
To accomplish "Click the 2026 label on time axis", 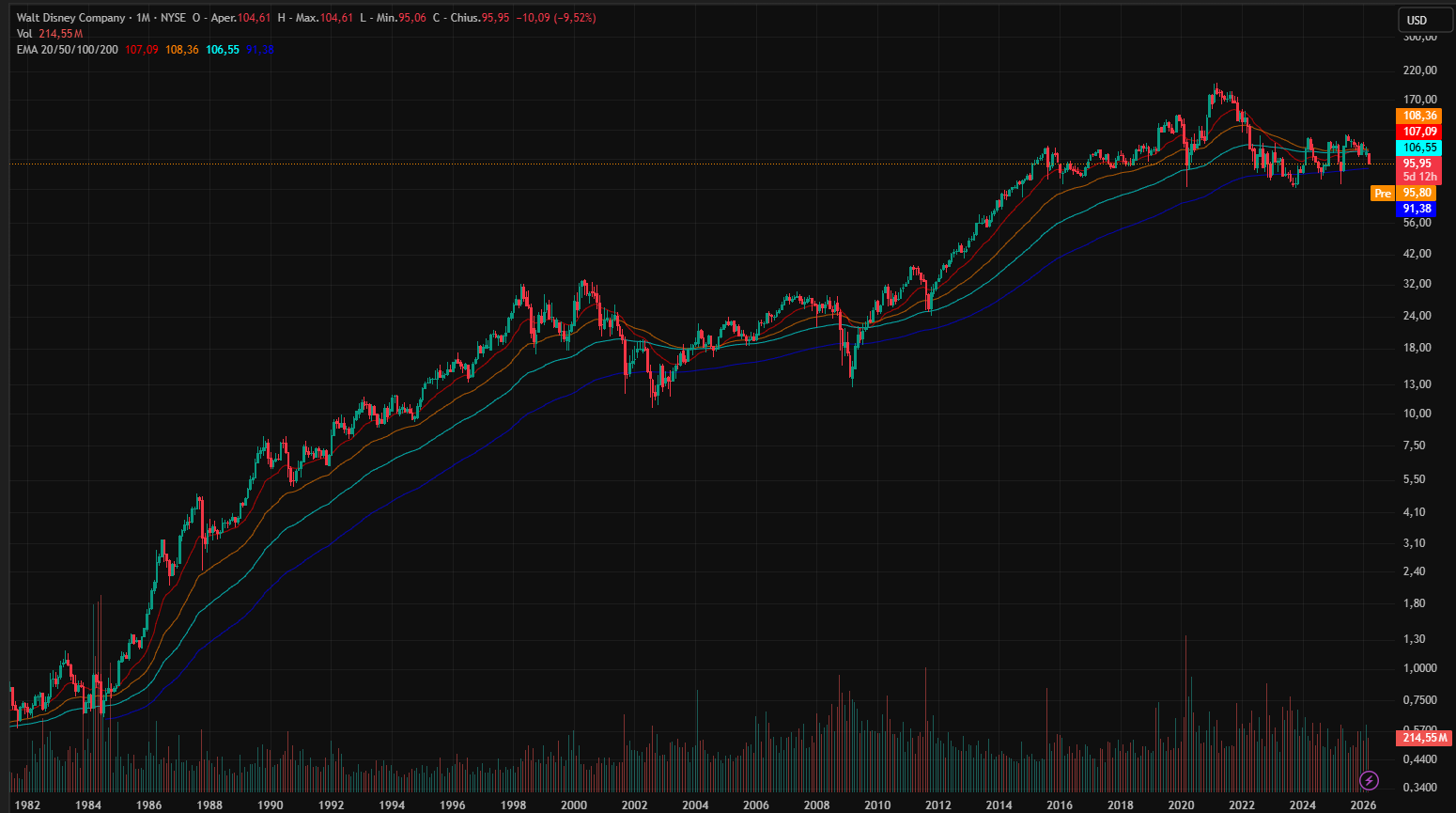I will 1363,805.
